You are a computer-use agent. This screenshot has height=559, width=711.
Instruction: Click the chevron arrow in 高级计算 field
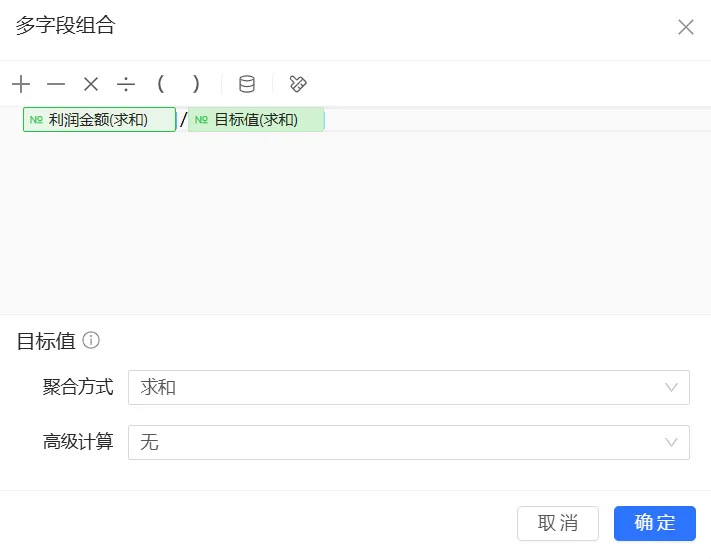(x=672, y=442)
